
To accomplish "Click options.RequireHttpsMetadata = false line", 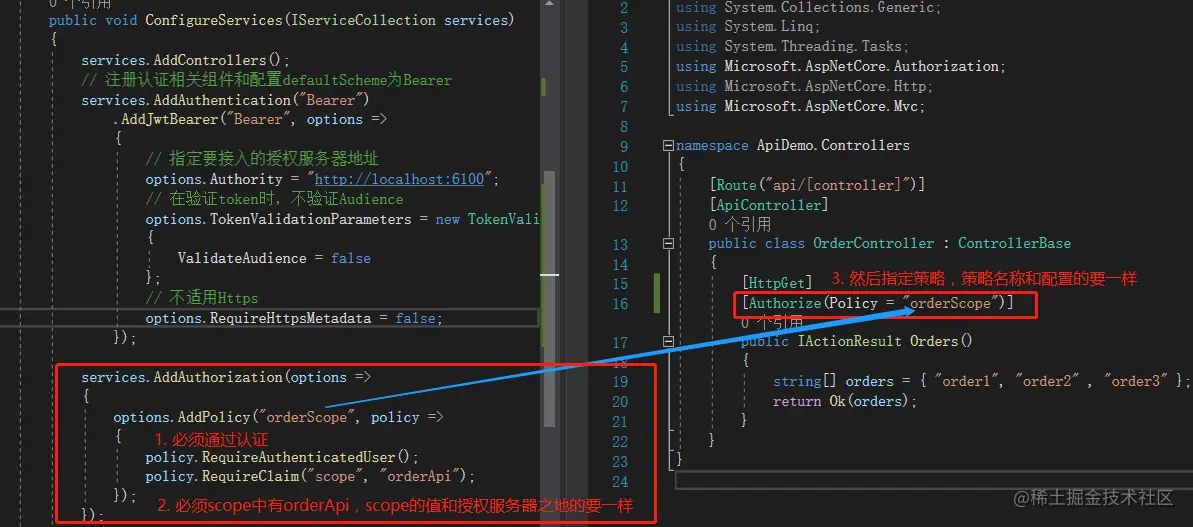I will click(x=294, y=318).
